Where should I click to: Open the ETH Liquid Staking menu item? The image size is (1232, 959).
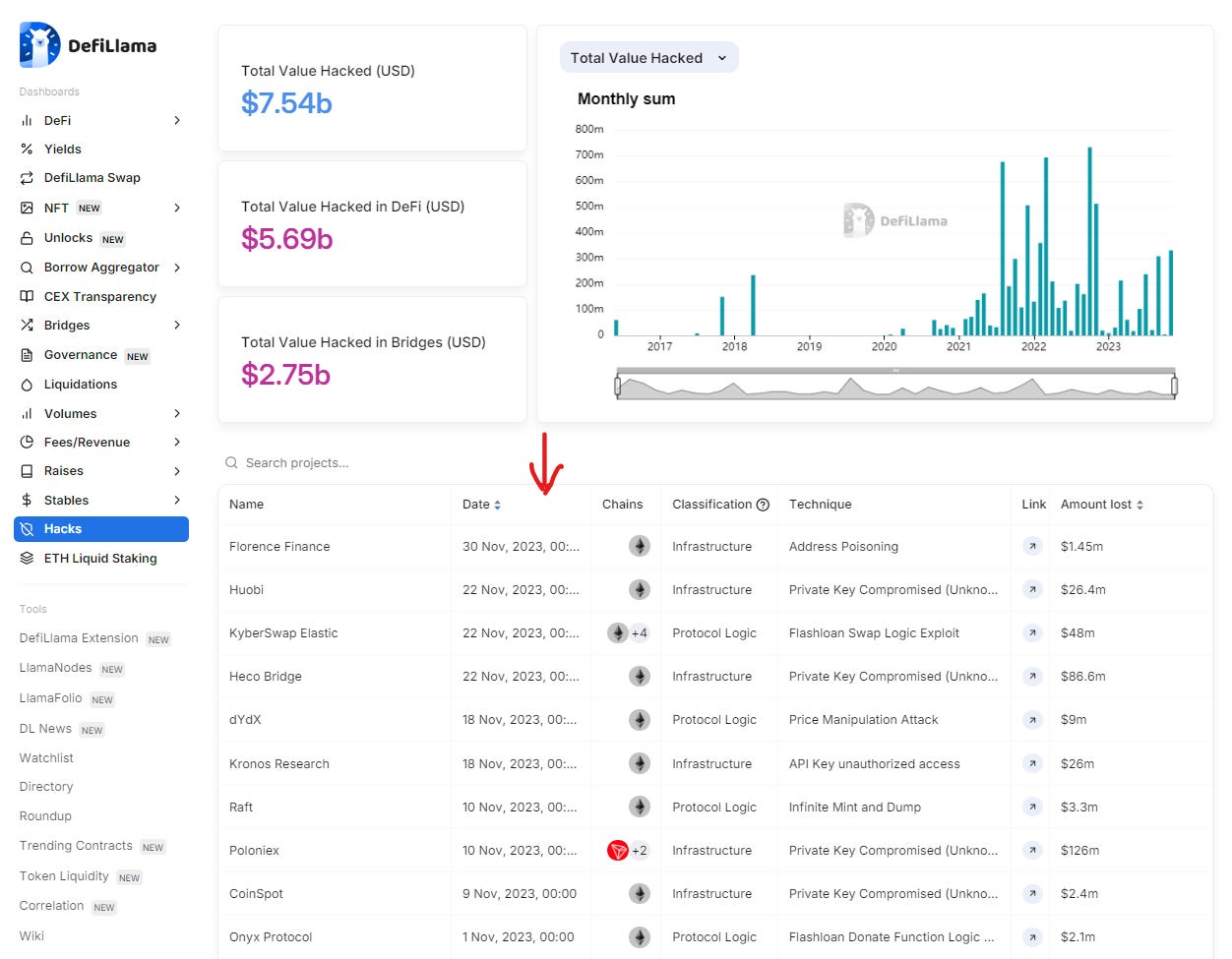101,558
